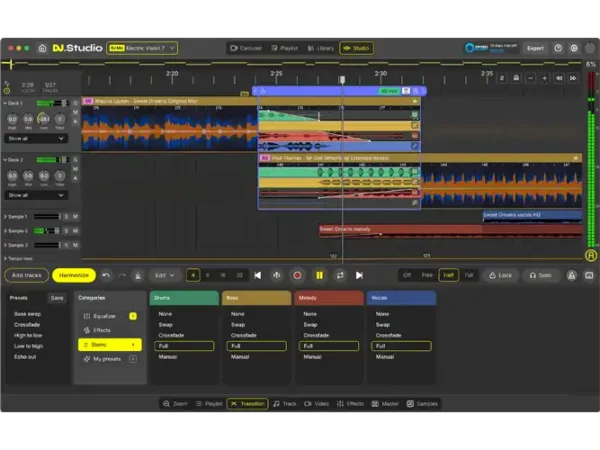Open Deck 2 Show all dropdown

(x=36, y=195)
